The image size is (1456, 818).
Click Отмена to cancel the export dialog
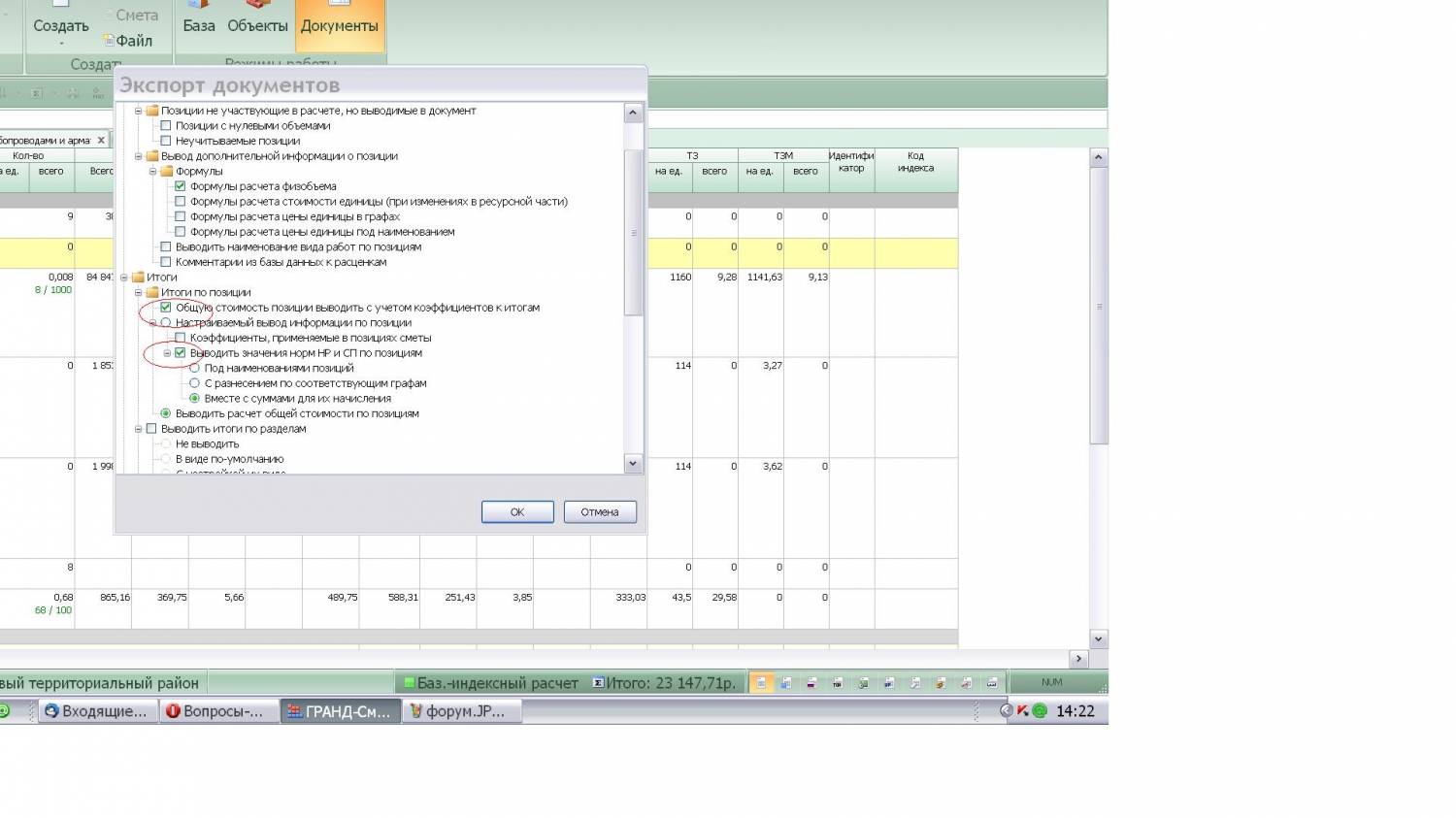click(600, 512)
